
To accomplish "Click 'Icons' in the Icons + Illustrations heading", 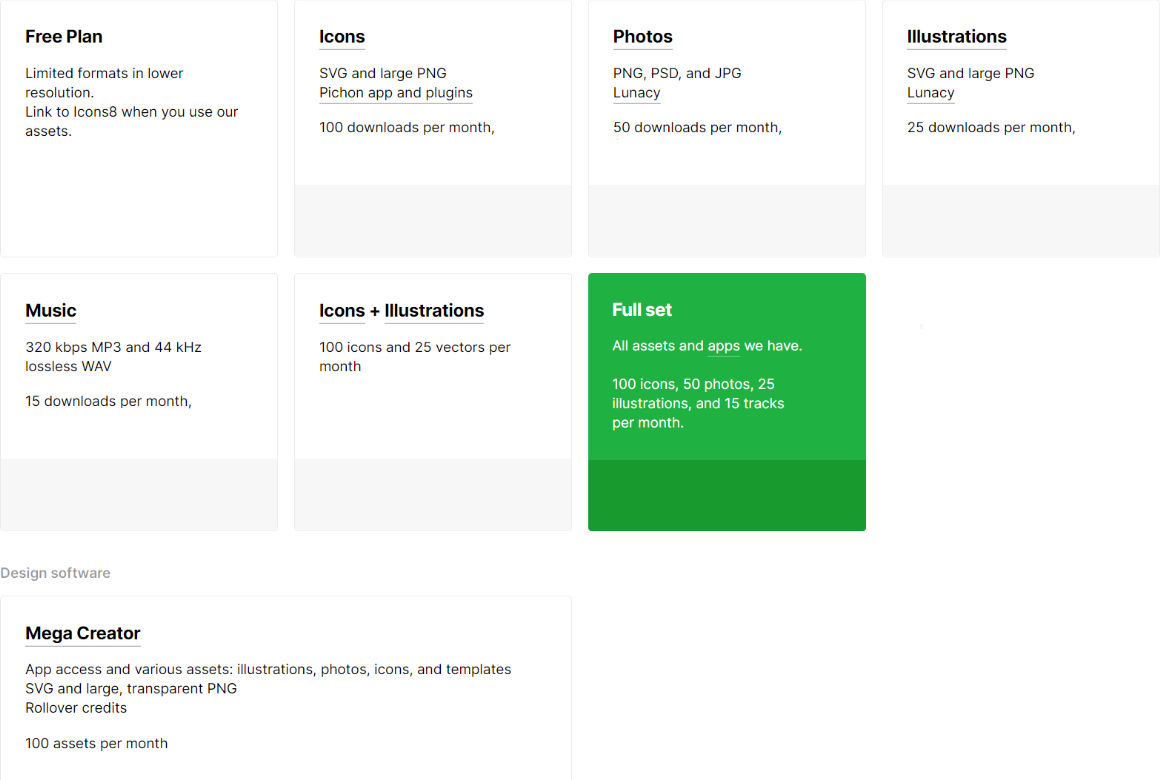I will pyautogui.click(x=342, y=311).
